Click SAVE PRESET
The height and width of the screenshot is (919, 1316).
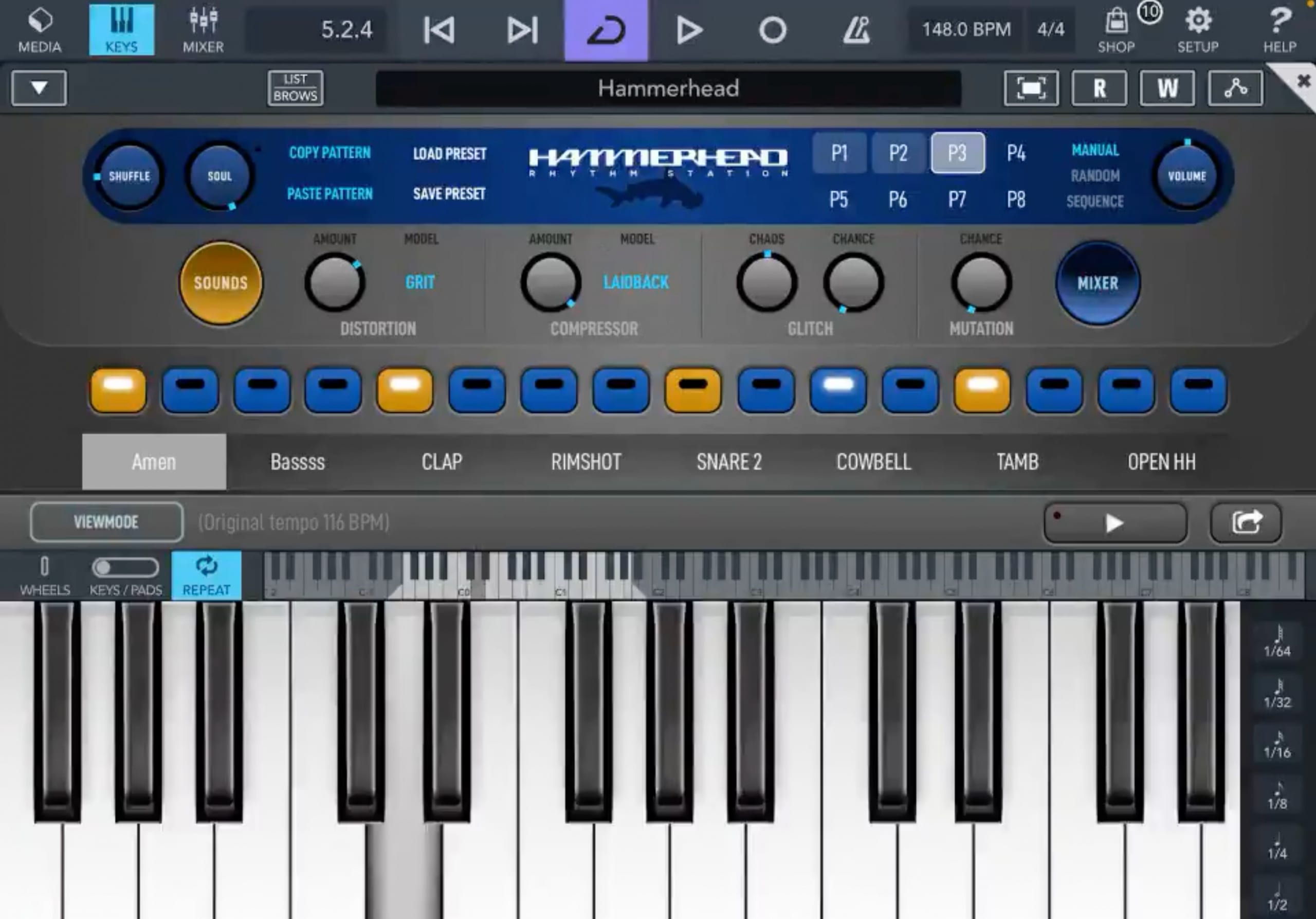(449, 194)
